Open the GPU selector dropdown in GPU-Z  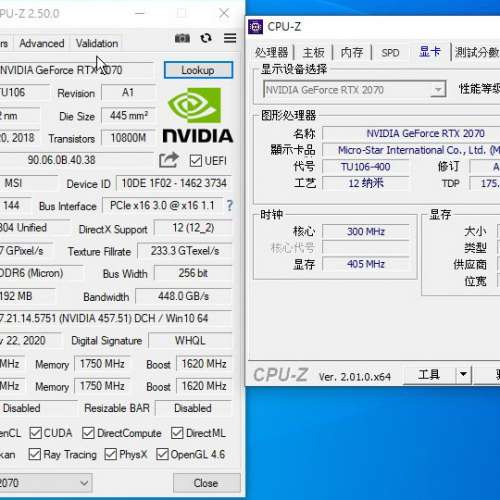46,483
